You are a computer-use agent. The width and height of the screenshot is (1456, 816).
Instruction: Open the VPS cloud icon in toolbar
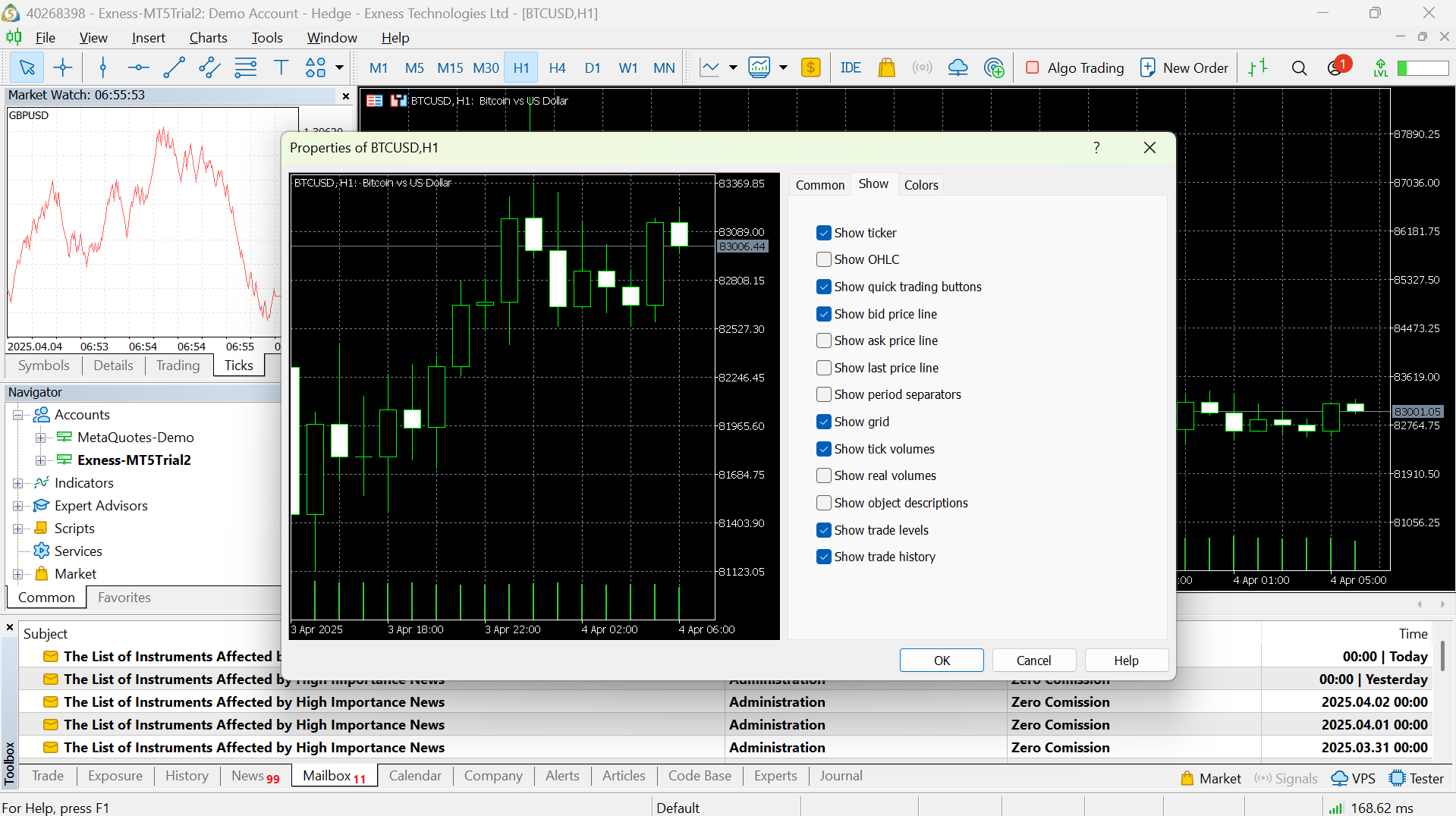[x=958, y=68]
